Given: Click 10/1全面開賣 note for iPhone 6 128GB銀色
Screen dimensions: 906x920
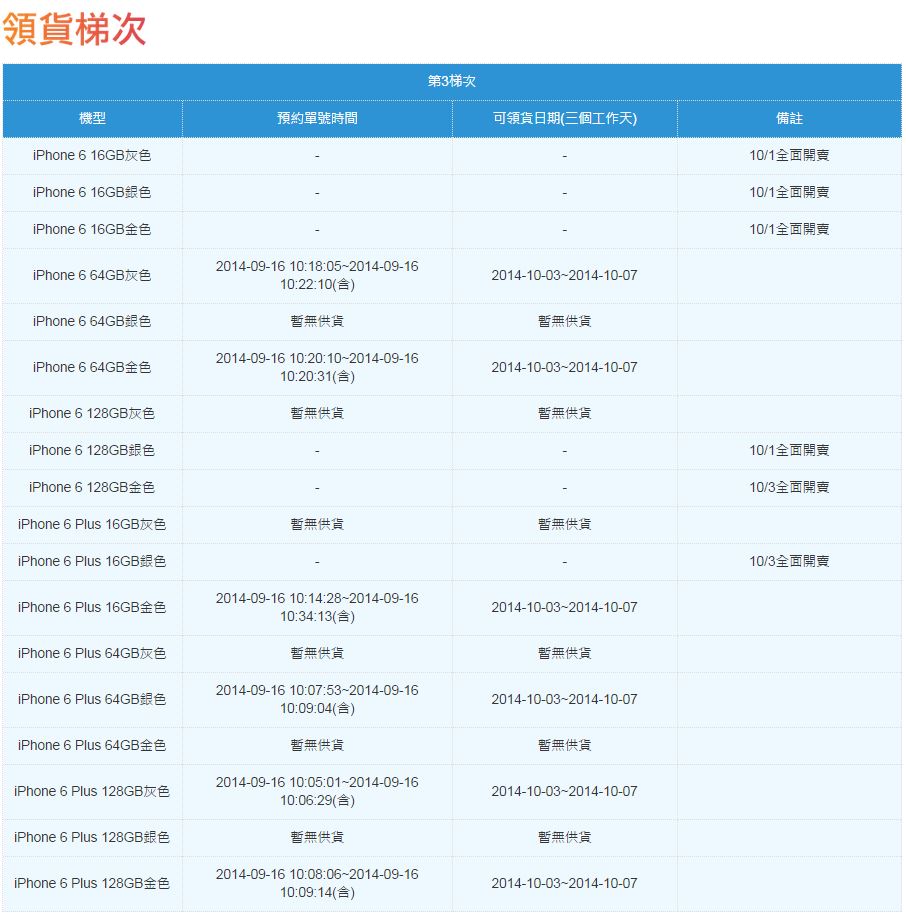Looking at the screenshot, I should (x=789, y=451).
